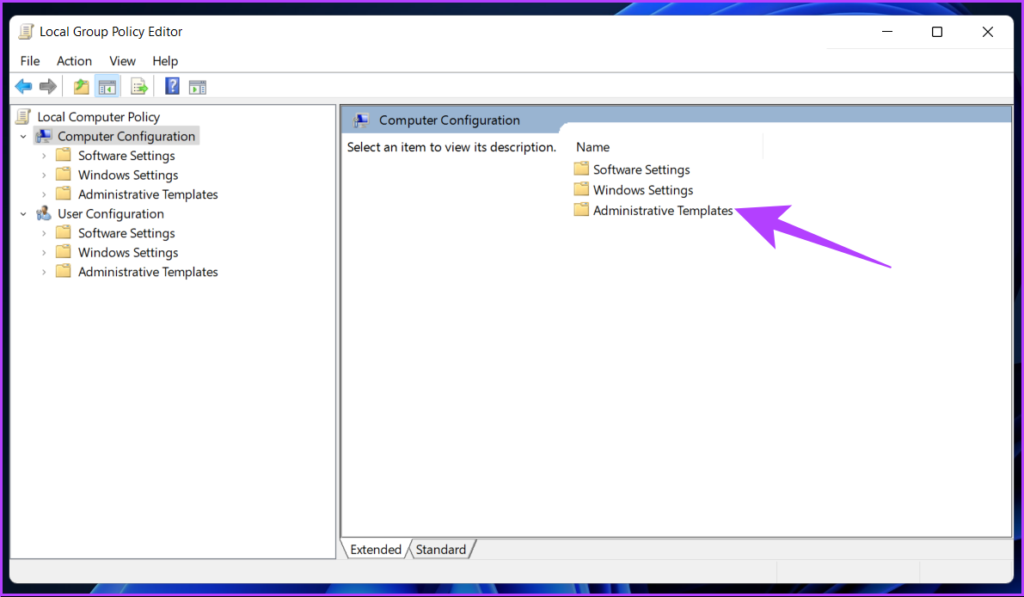Select Local Computer Policy root node
This screenshot has height=597, width=1024.
coord(98,117)
